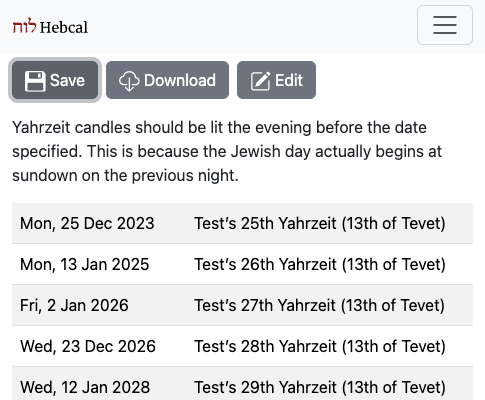Select the Wed, 12 Jan 2028 date
Image resolution: width=485 pixels, height=400 pixels.
(85, 387)
